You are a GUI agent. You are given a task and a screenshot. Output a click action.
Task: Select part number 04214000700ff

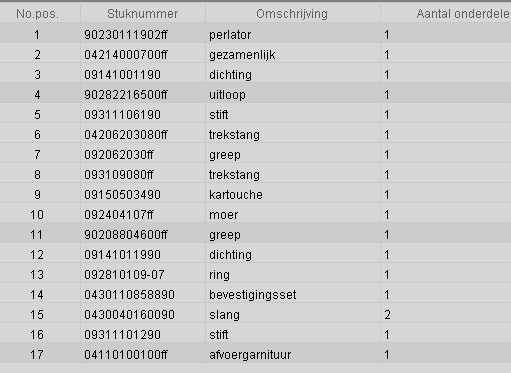coord(126,55)
